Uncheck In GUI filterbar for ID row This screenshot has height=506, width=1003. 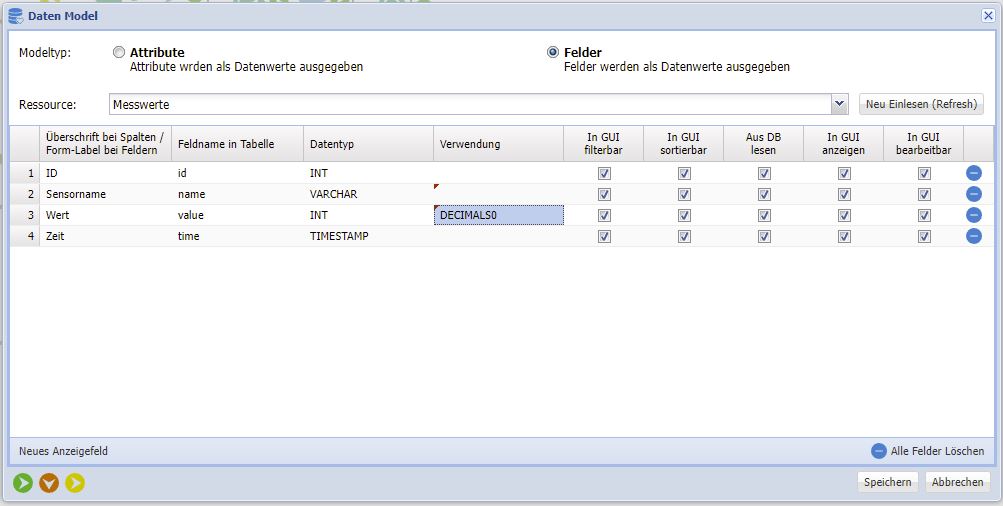pos(604,173)
